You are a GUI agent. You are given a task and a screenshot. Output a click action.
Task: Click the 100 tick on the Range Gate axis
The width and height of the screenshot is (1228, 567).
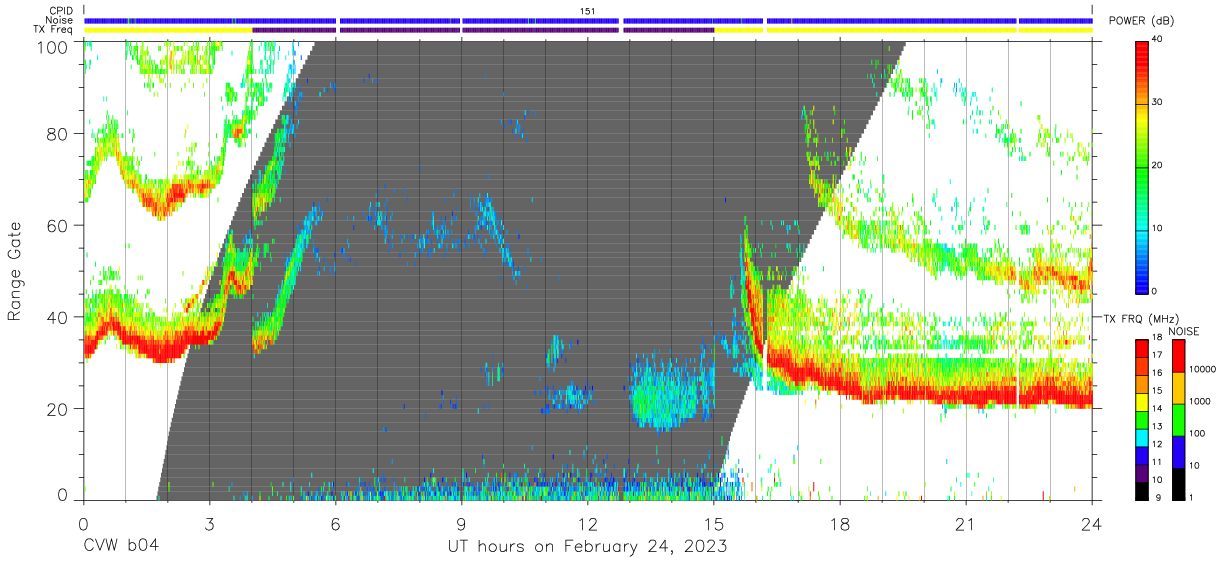point(53,46)
